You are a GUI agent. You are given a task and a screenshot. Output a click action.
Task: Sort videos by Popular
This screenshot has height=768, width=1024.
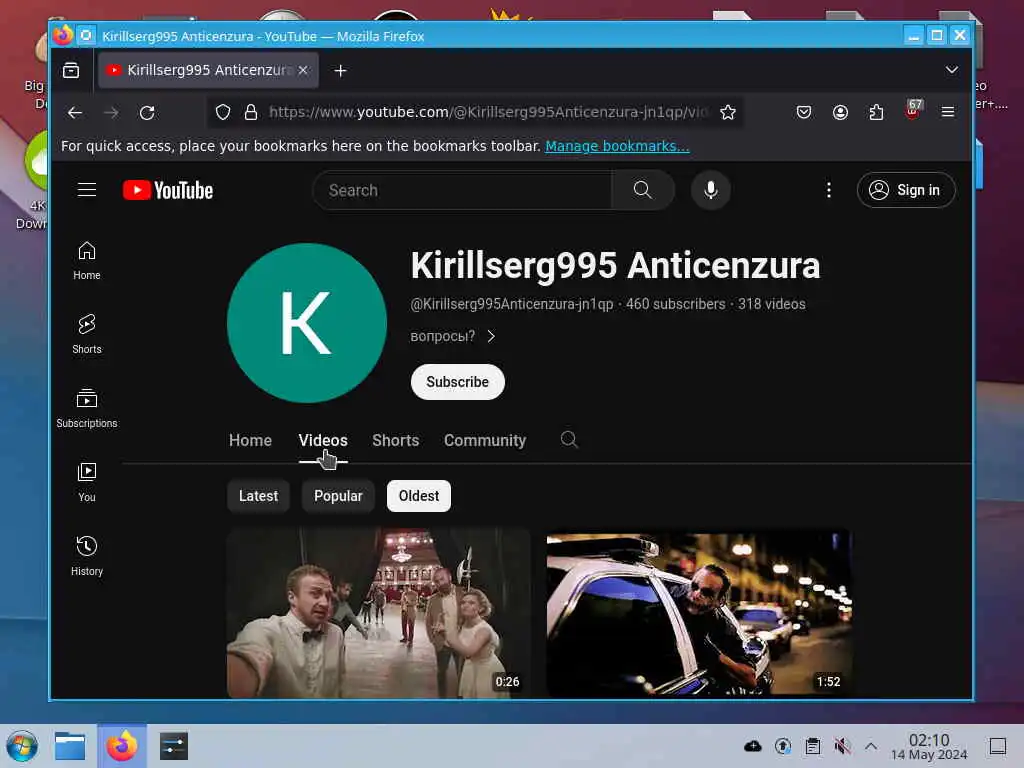coord(338,496)
